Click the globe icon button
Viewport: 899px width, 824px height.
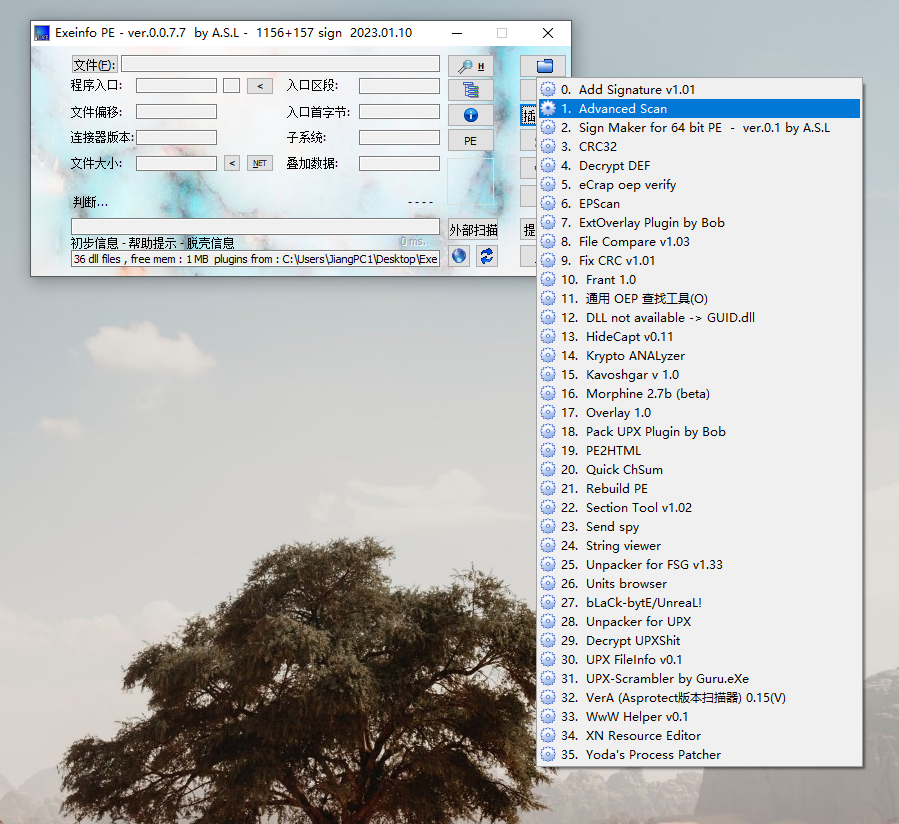click(x=459, y=256)
